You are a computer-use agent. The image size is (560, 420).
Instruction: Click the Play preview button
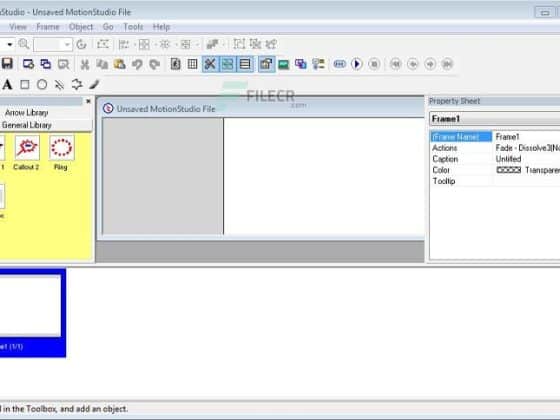click(x=356, y=64)
